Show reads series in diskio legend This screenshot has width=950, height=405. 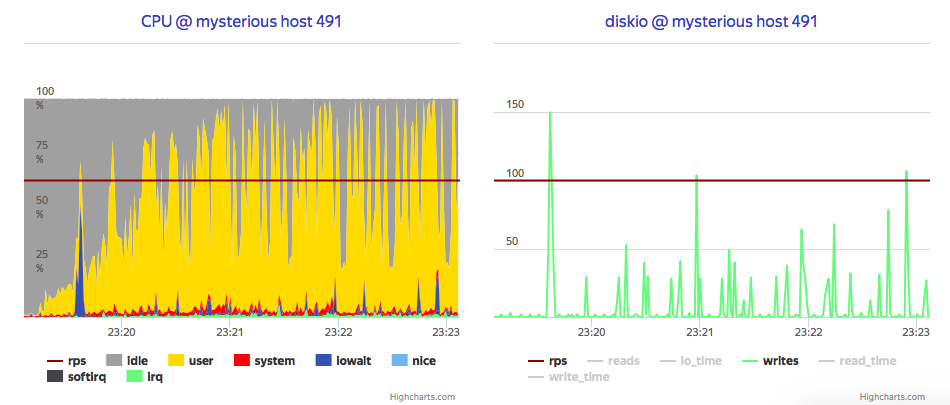point(614,361)
